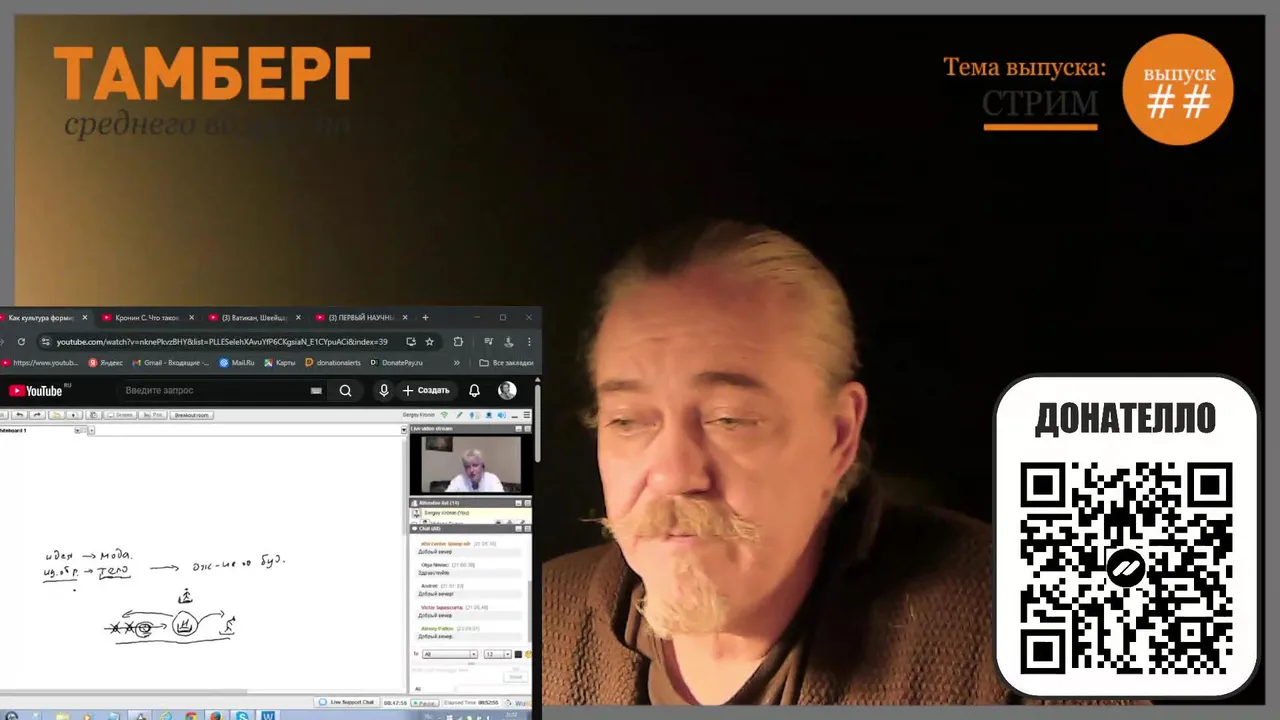The image size is (1280, 720).
Task: Click the Live Support Chat button
Action: (x=347, y=702)
